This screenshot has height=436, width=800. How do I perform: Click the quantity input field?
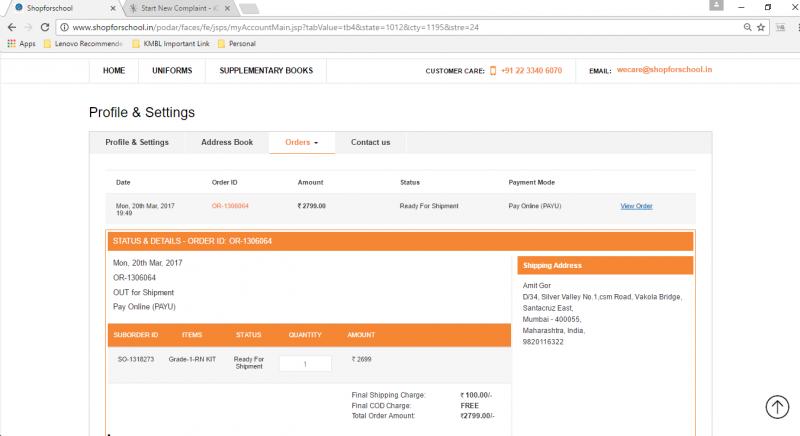click(305, 364)
